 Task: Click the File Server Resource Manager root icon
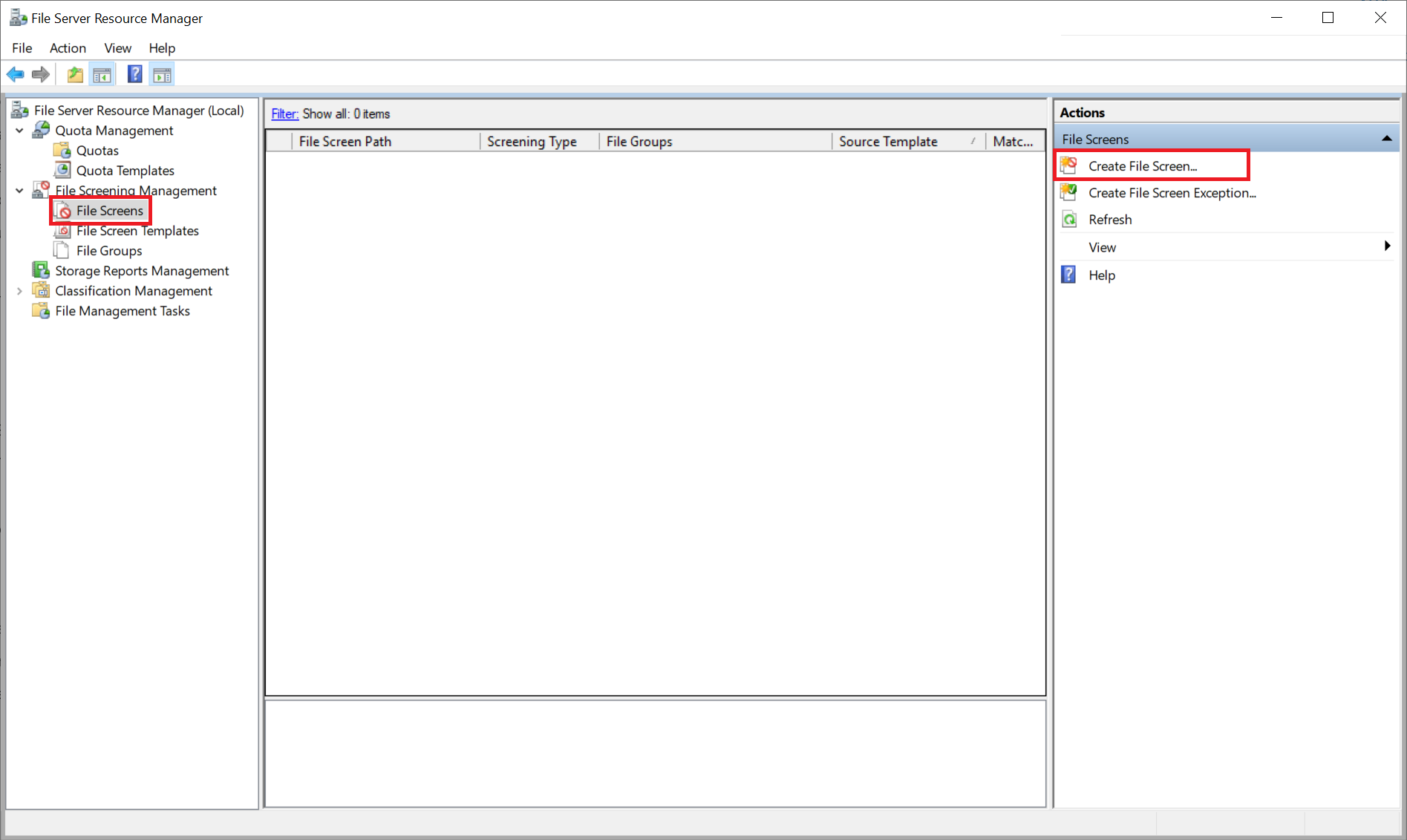(x=20, y=111)
